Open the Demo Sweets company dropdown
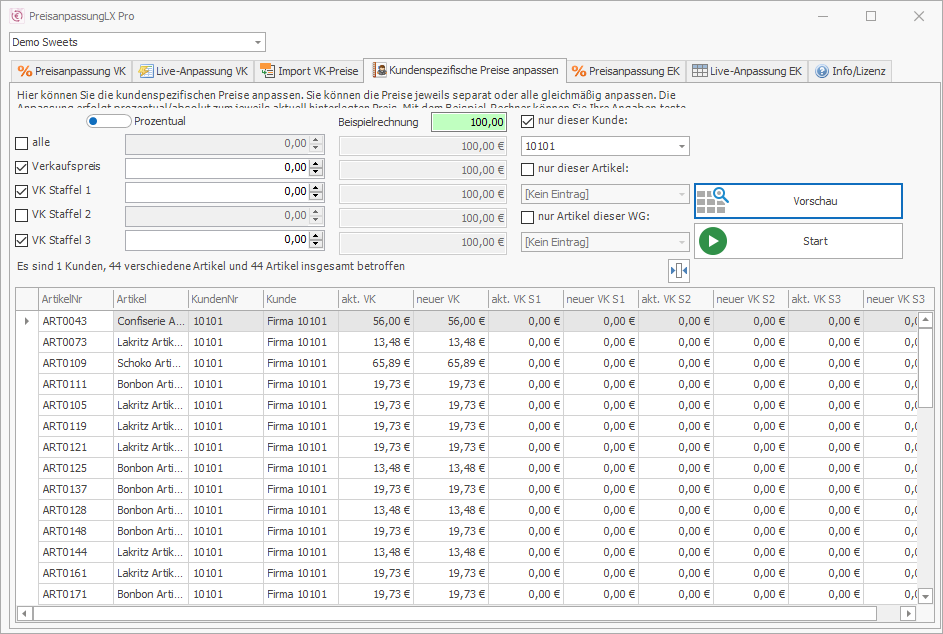Image resolution: width=943 pixels, height=634 pixels. (258, 42)
